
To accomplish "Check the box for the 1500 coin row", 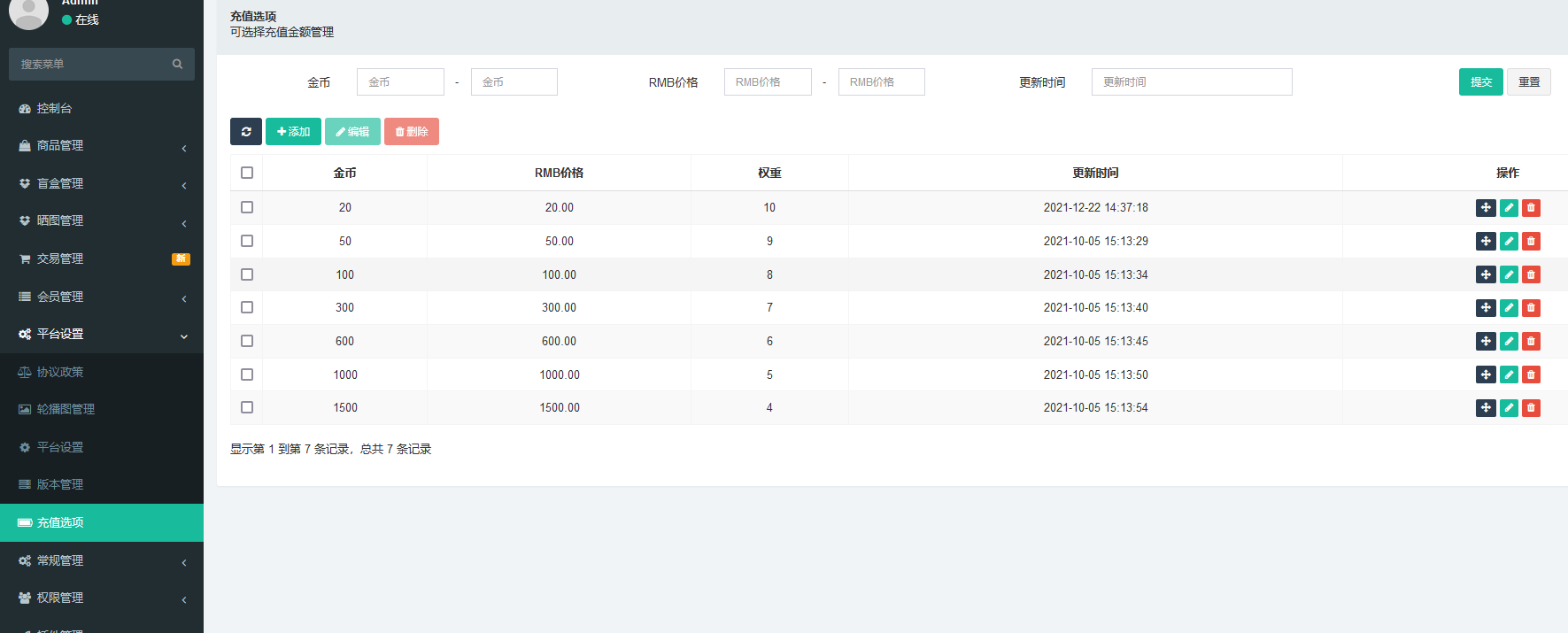I will [x=247, y=407].
